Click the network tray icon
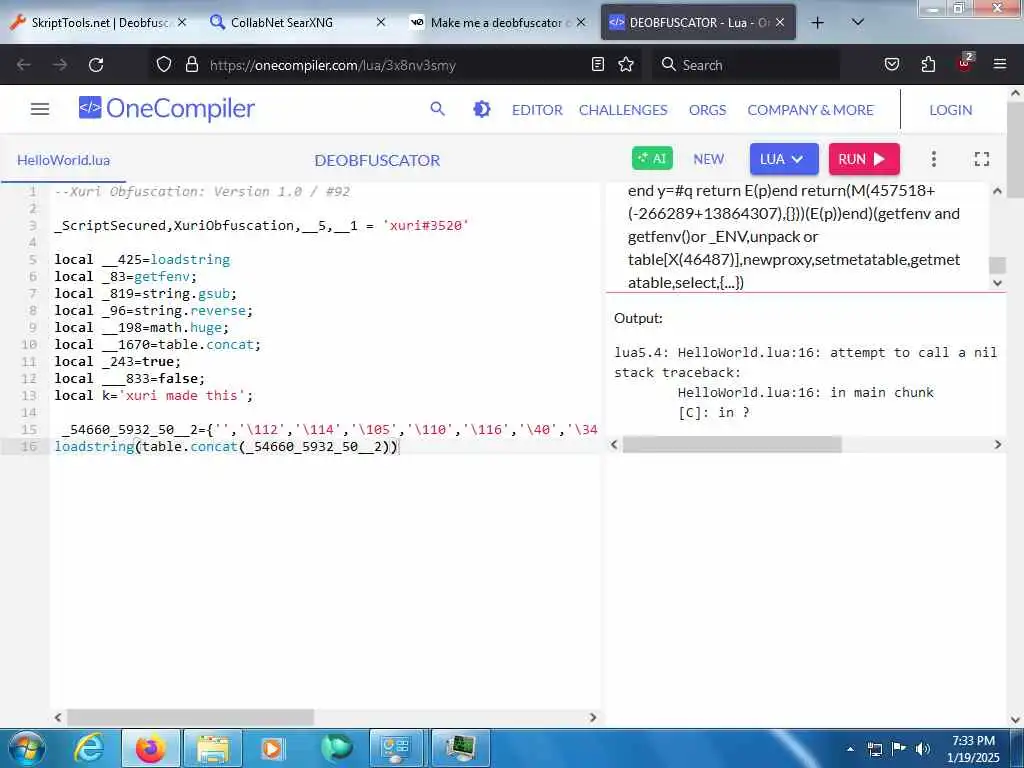 tap(874, 749)
